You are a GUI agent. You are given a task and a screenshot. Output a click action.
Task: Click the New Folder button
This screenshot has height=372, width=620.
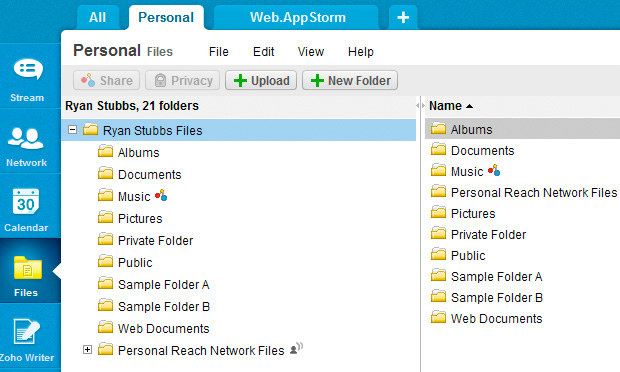click(350, 81)
